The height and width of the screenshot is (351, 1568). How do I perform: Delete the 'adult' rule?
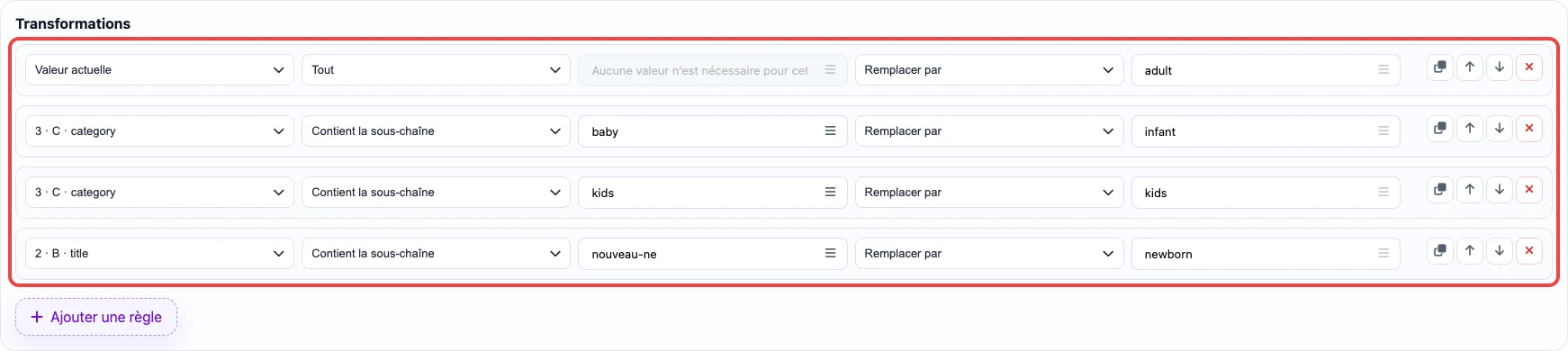click(1529, 67)
